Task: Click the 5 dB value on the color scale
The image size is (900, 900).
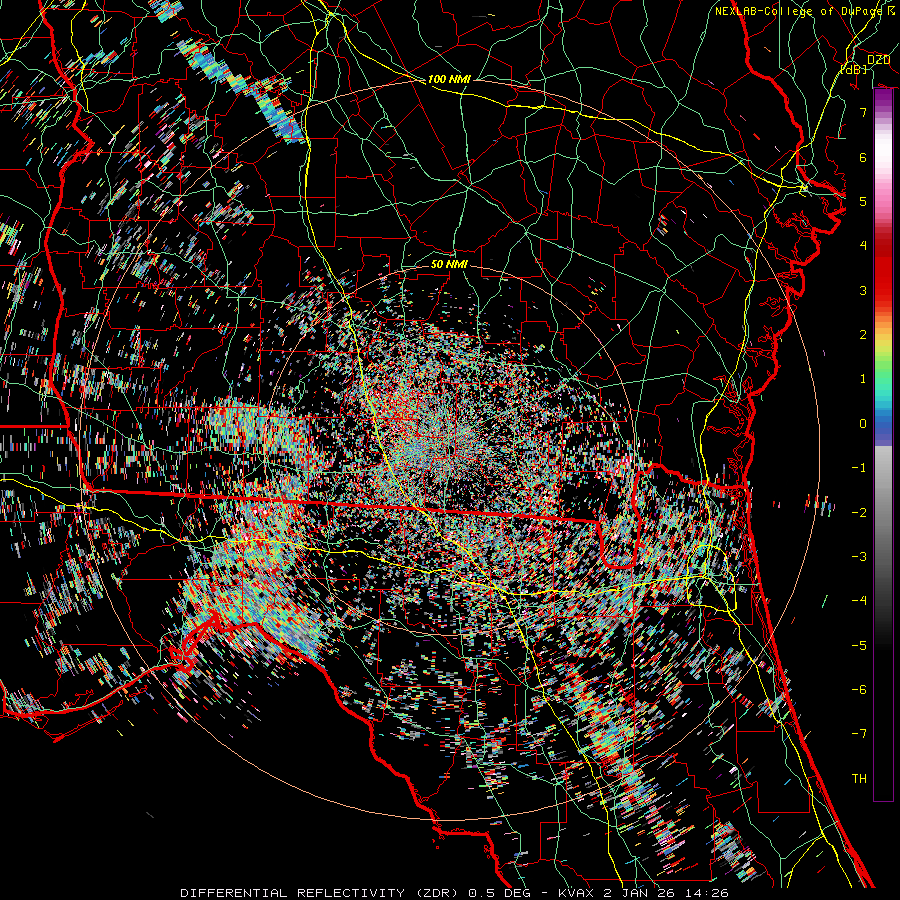Action: point(863,201)
